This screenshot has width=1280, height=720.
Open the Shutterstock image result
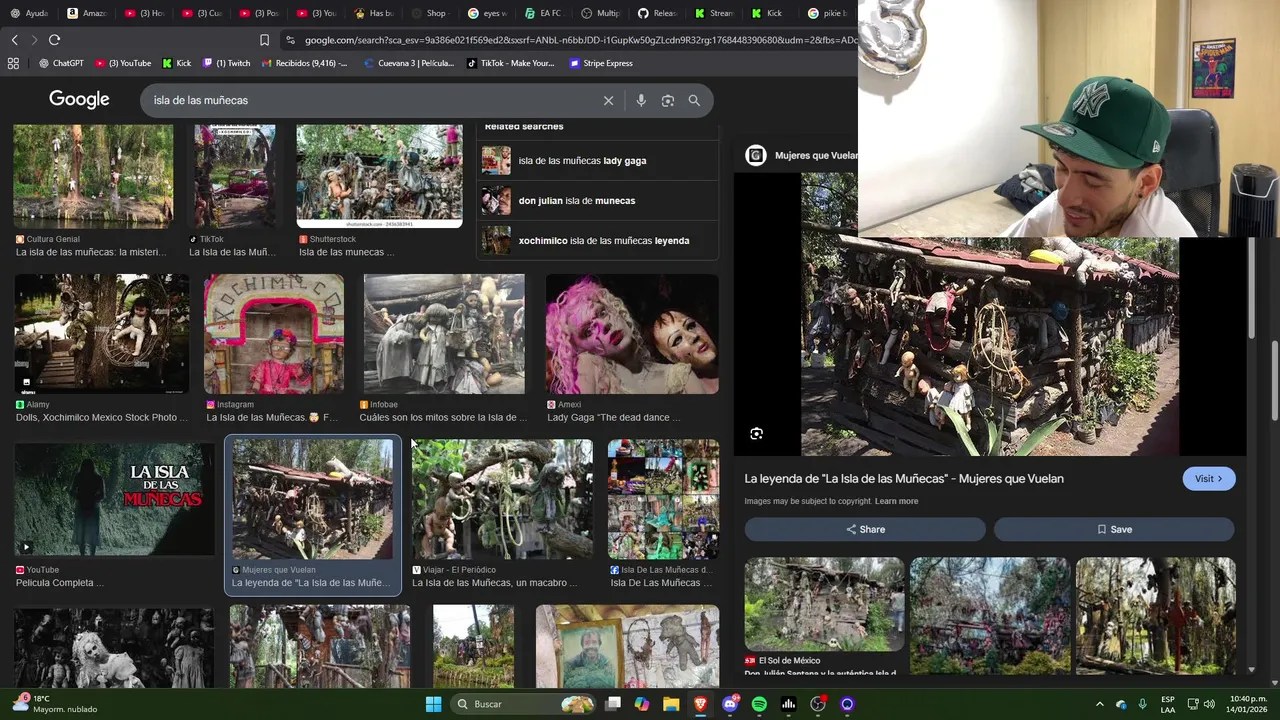tap(379, 177)
